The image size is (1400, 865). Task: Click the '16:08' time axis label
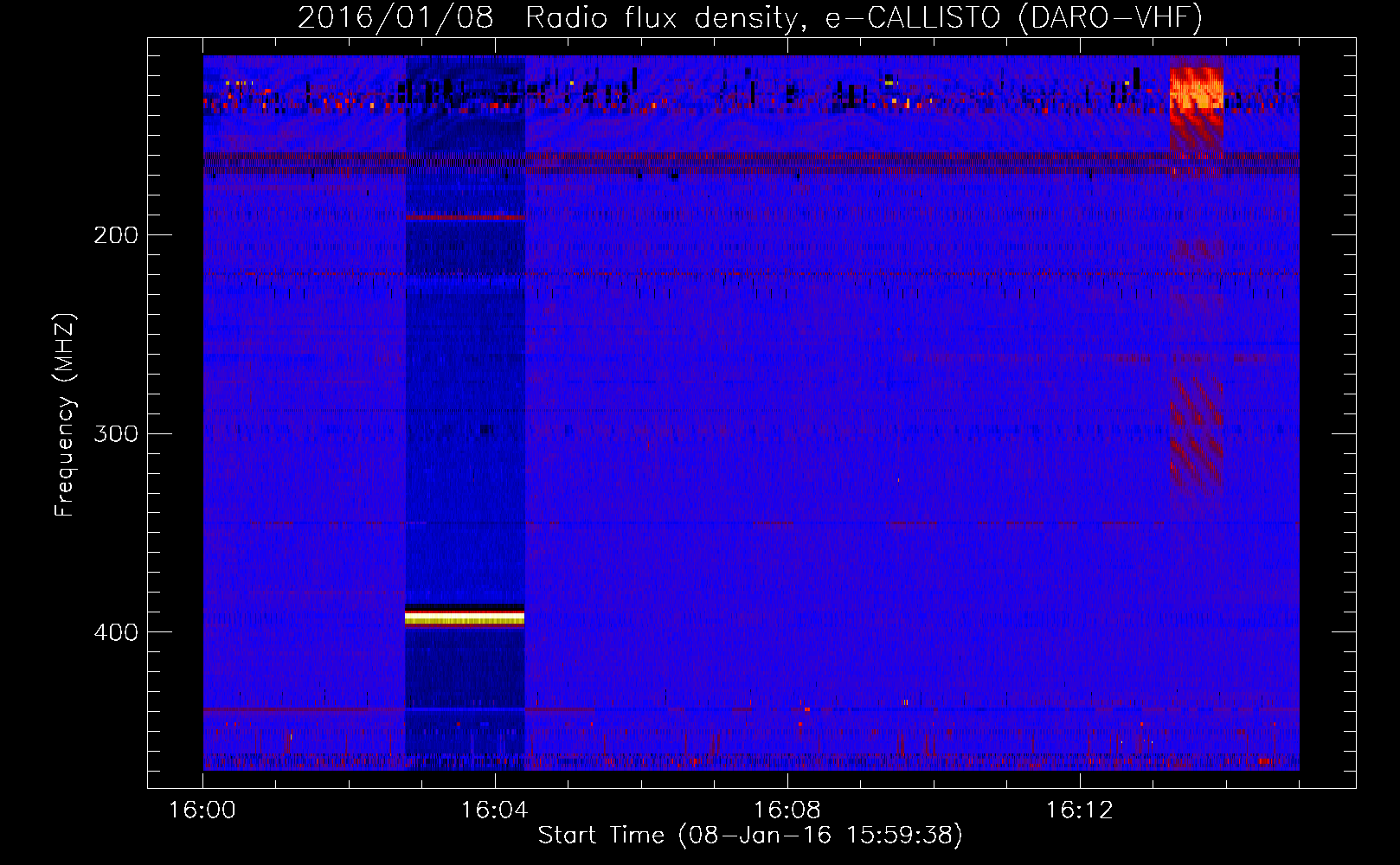click(787, 811)
